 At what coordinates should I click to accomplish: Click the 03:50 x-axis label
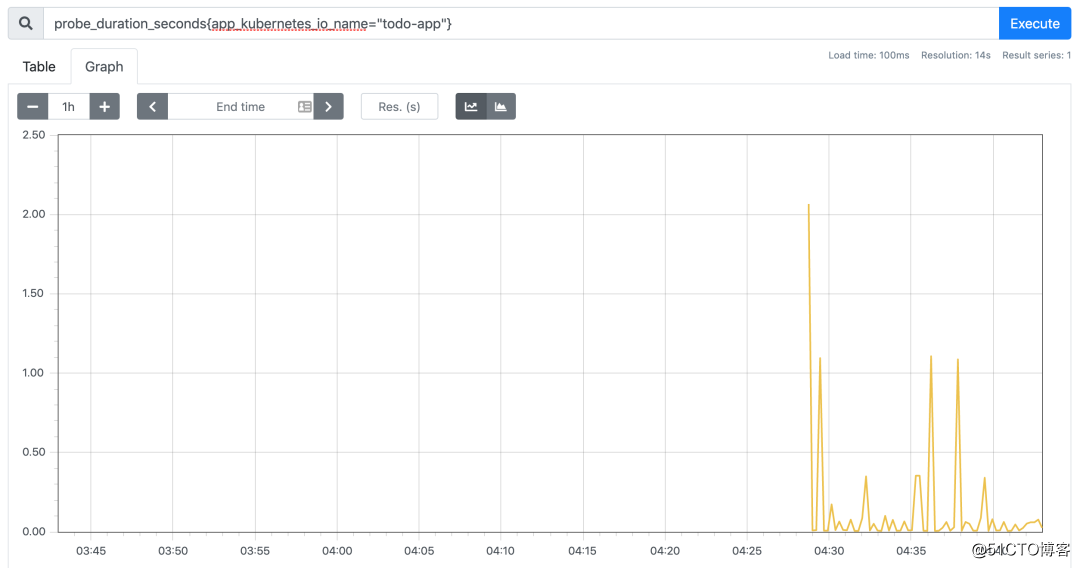pos(173,551)
